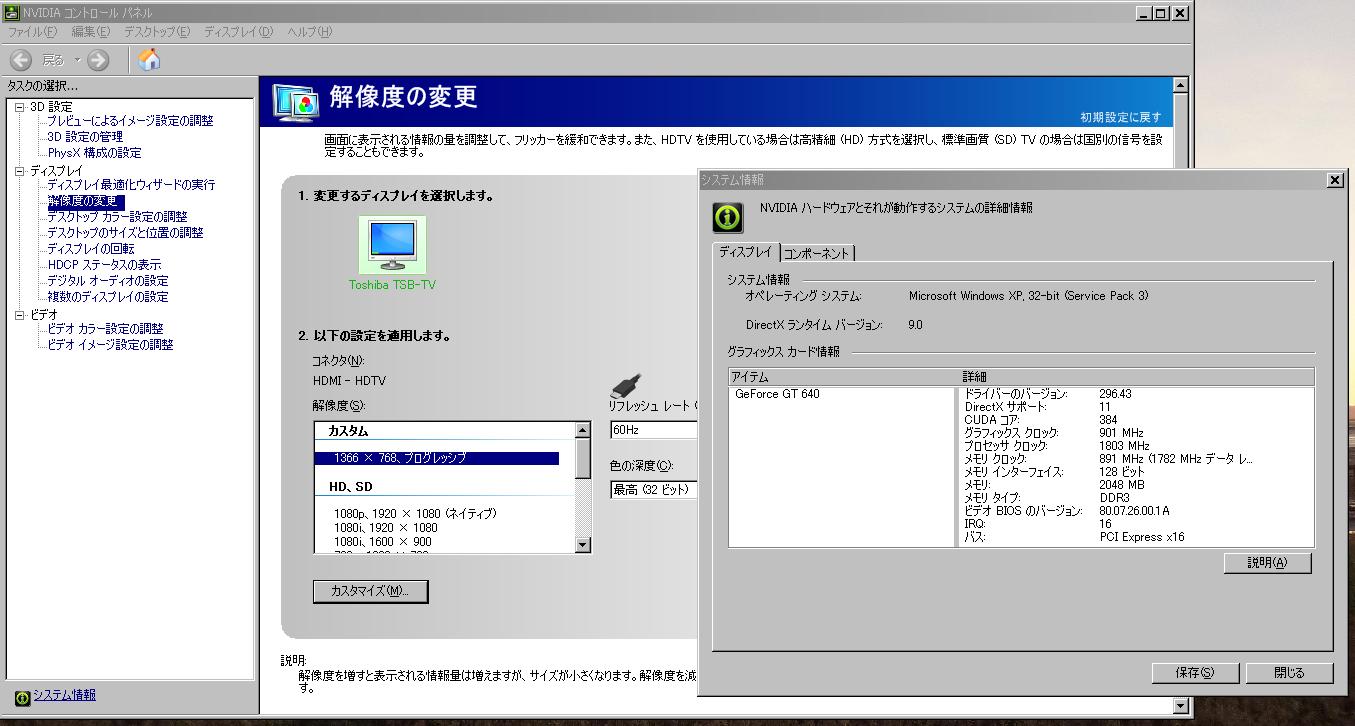This screenshot has height=726, width=1355.
Task: Click the 保存(S) button
Action: coord(1195,673)
